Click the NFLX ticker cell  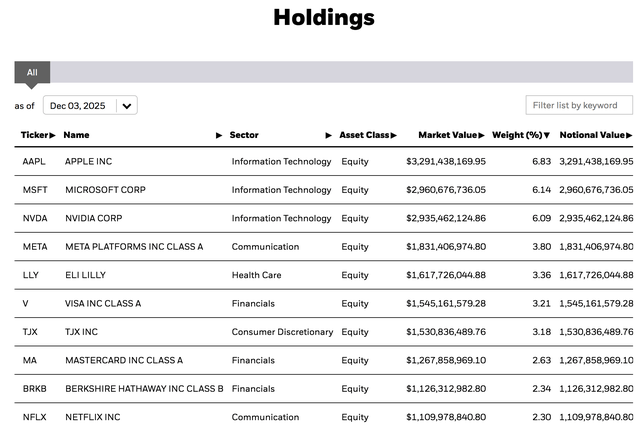35,417
